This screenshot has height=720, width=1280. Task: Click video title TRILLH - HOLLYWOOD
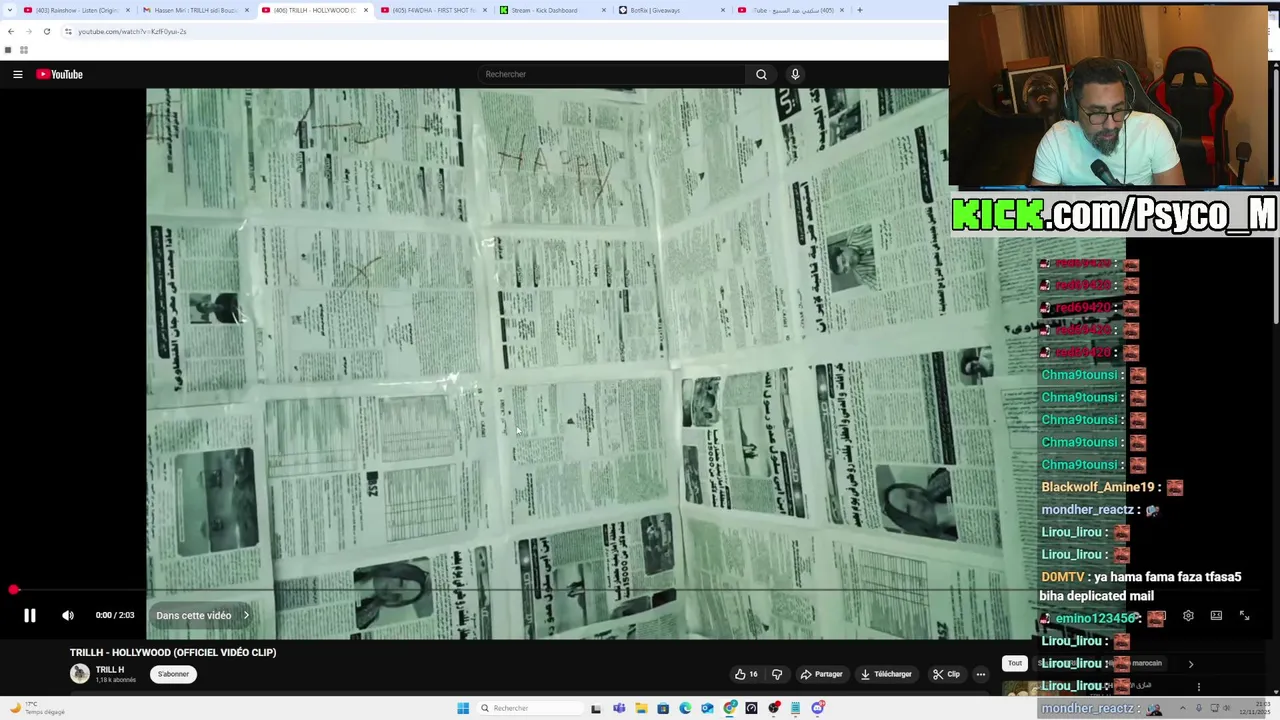click(x=173, y=652)
